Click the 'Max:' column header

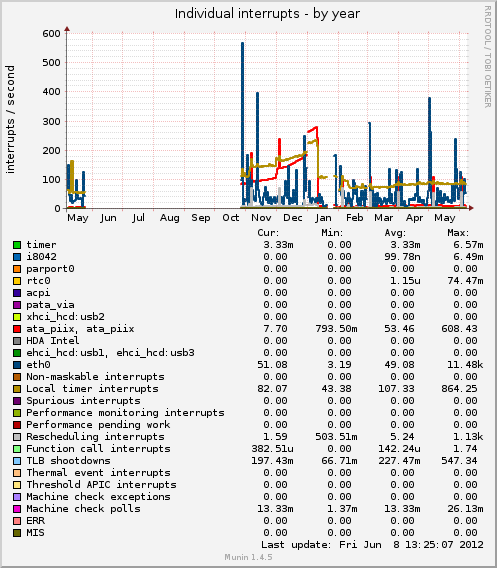[x=458, y=233]
